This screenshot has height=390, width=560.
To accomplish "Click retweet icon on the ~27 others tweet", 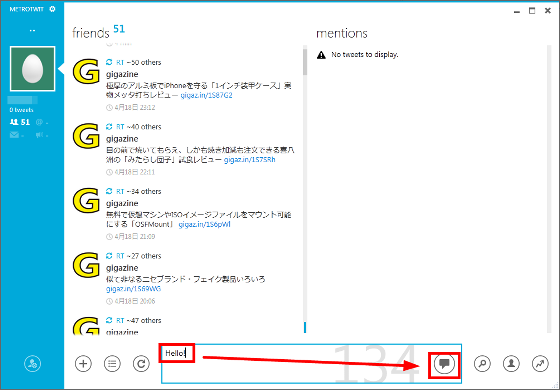I will click(109, 256).
